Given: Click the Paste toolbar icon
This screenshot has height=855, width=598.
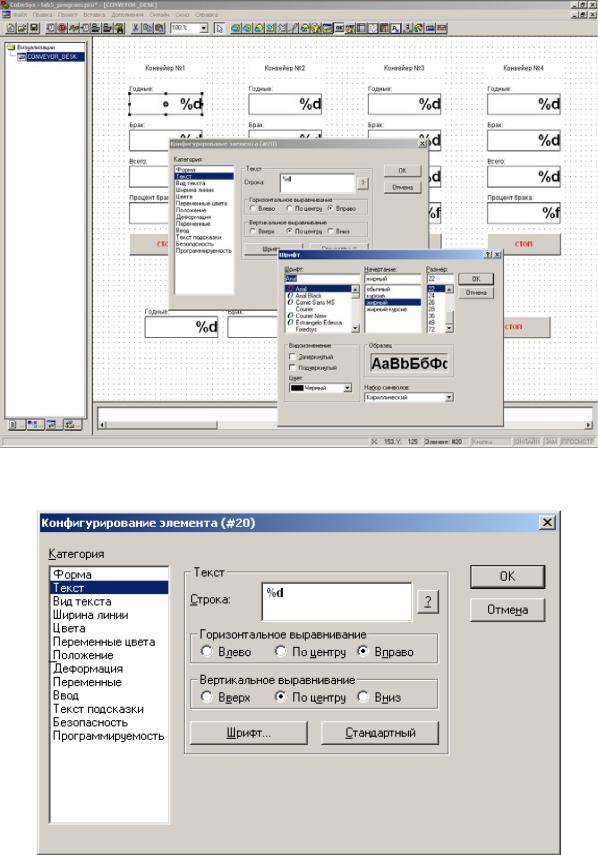Looking at the screenshot, I should point(159,28).
